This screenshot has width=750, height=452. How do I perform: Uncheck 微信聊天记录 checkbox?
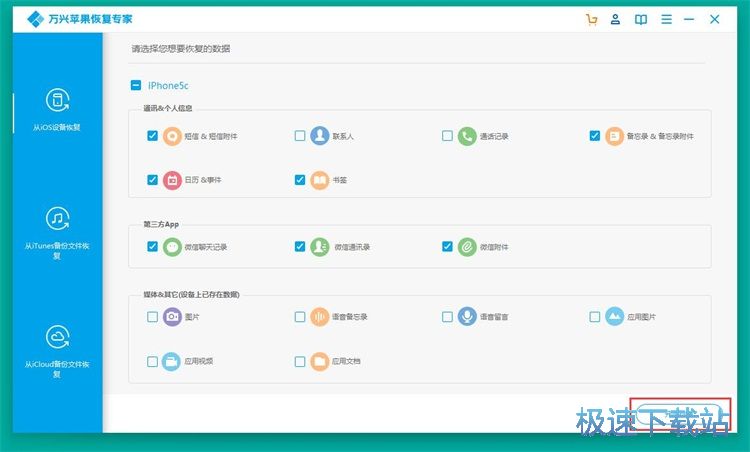tap(152, 247)
